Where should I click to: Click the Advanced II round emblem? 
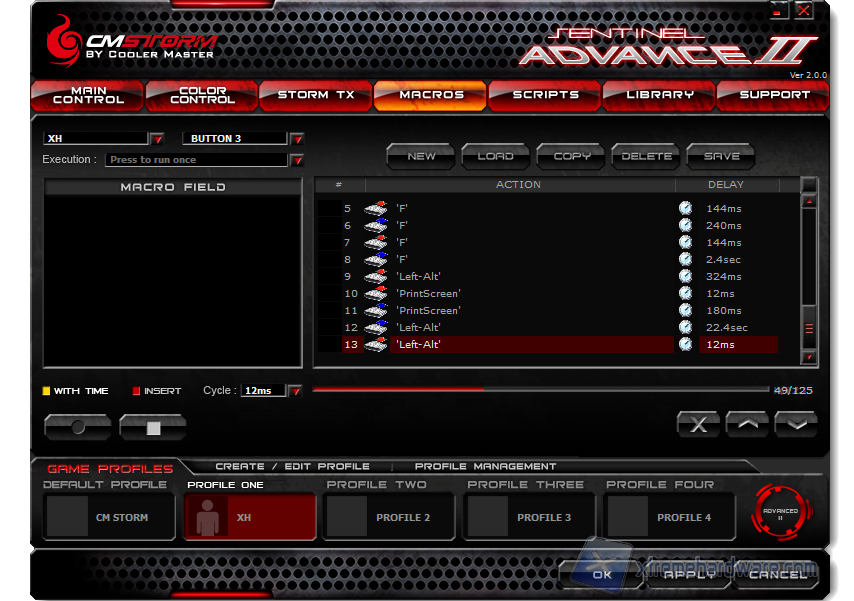tap(780, 513)
